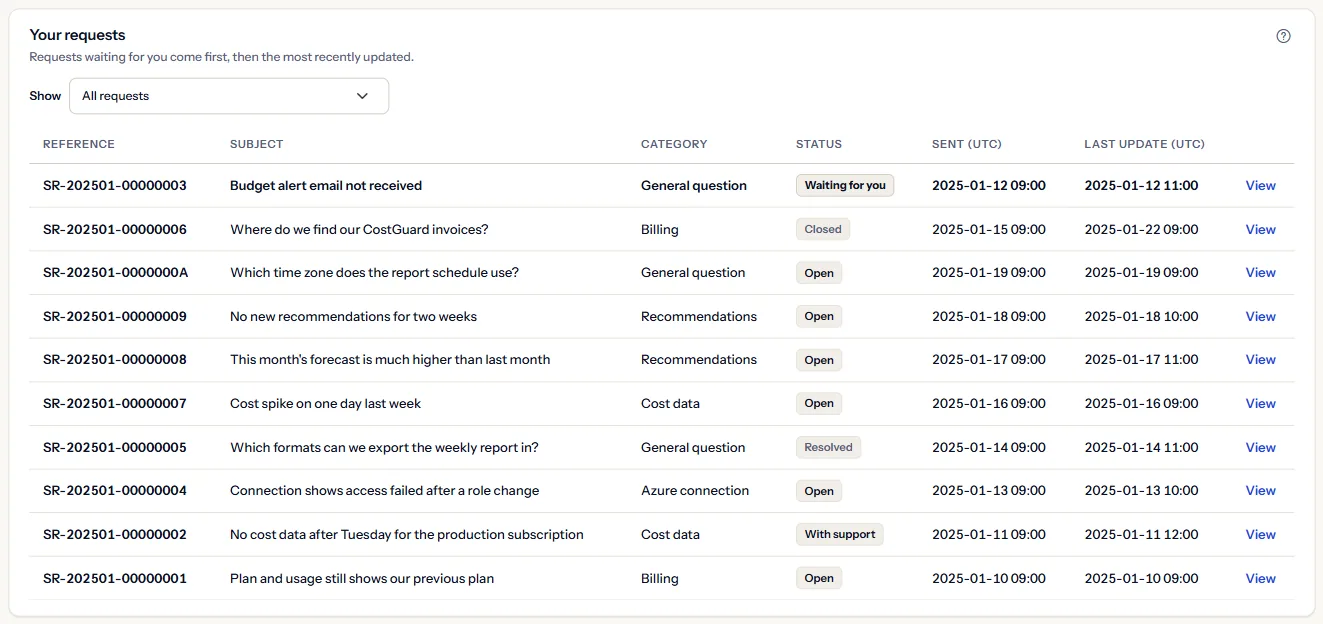View request SR-202501-00000007

tap(1260, 403)
